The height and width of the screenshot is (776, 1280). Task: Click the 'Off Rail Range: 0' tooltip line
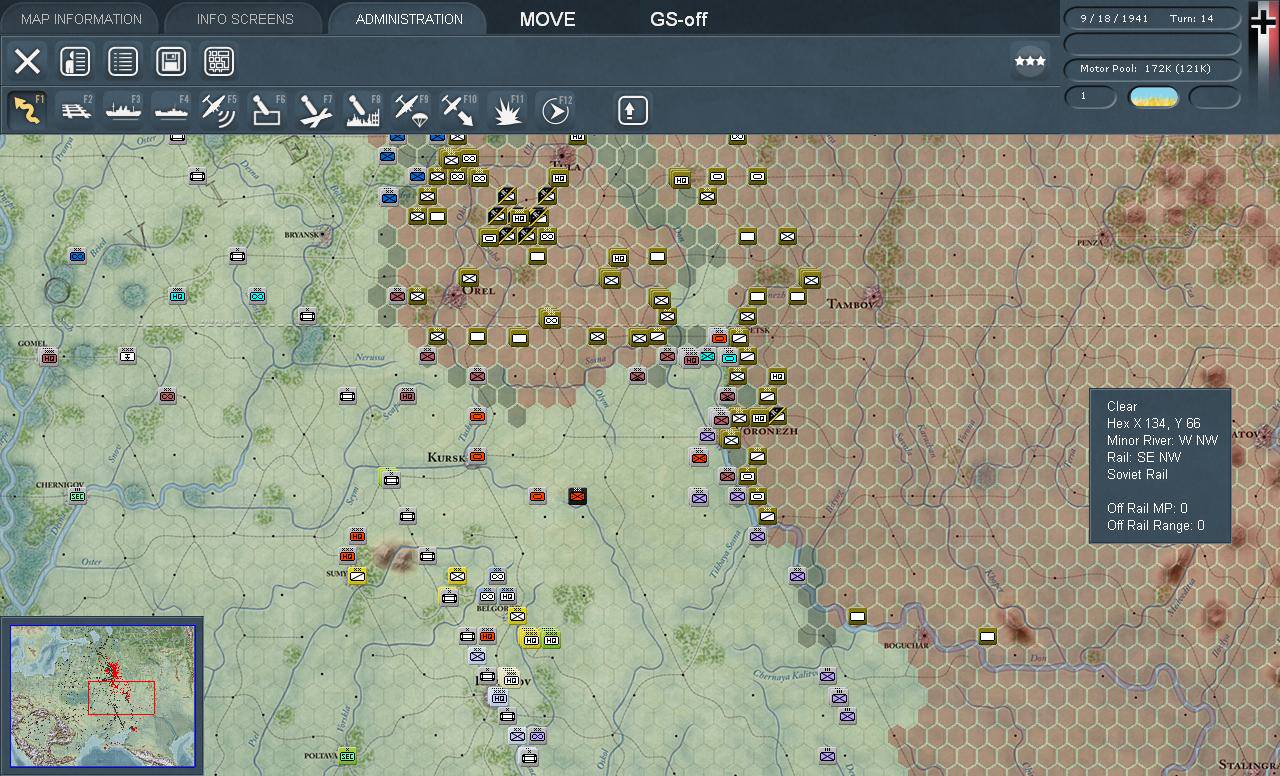click(x=1155, y=526)
